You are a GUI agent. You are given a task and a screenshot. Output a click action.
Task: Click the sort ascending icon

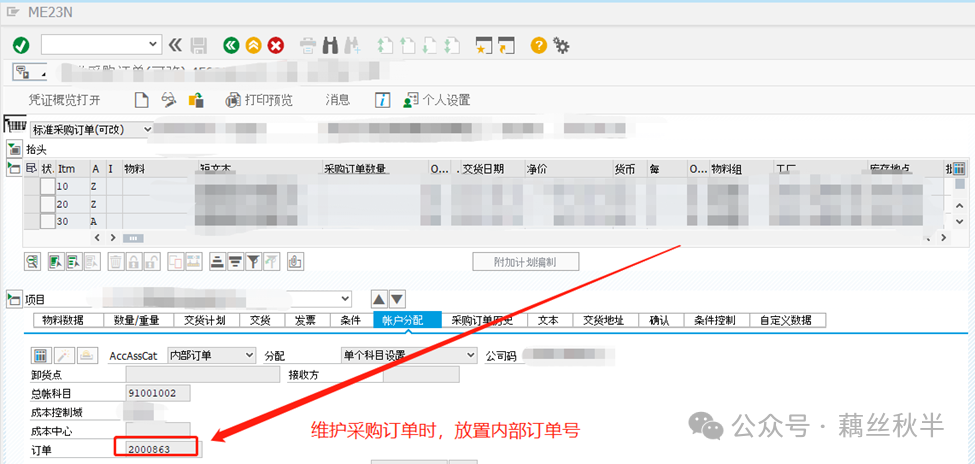(218, 262)
